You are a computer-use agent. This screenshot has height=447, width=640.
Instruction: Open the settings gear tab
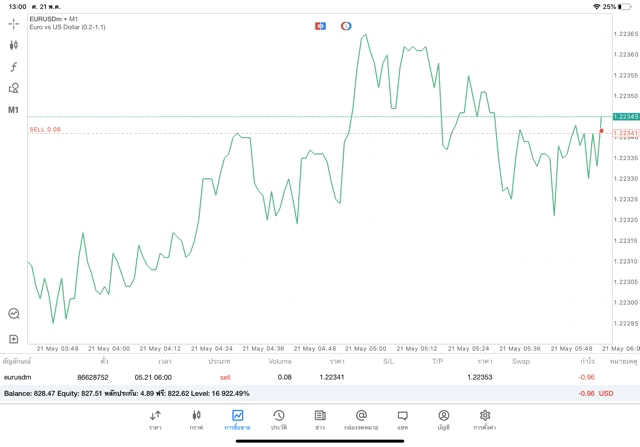pyautogui.click(x=485, y=420)
